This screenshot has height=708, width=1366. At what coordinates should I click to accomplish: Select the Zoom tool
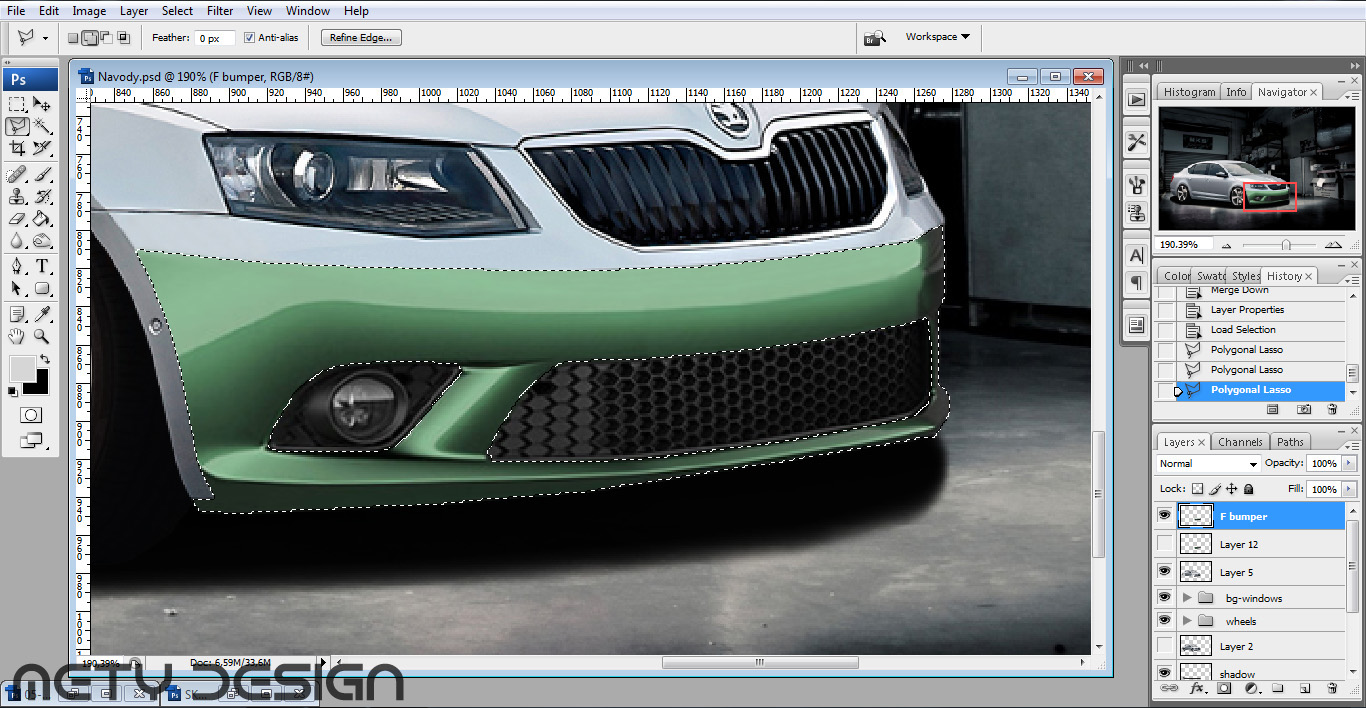point(42,337)
